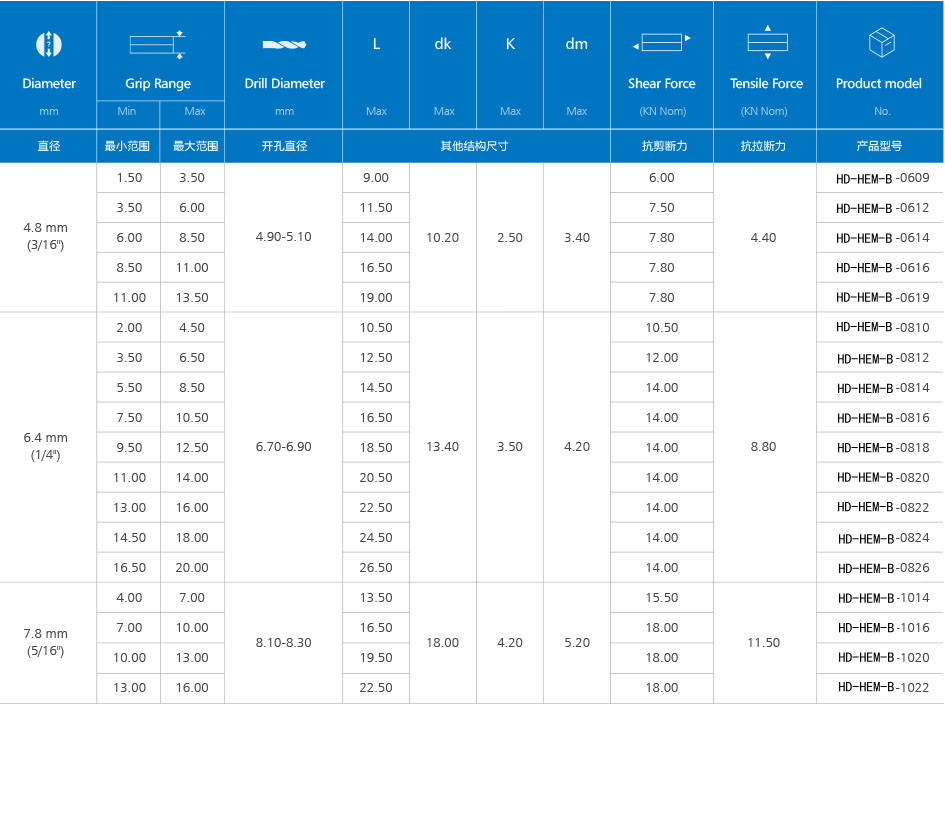Screen dimensions: 945x818
Task: Select tensile force value 11.50
Action: tap(764, 642)
